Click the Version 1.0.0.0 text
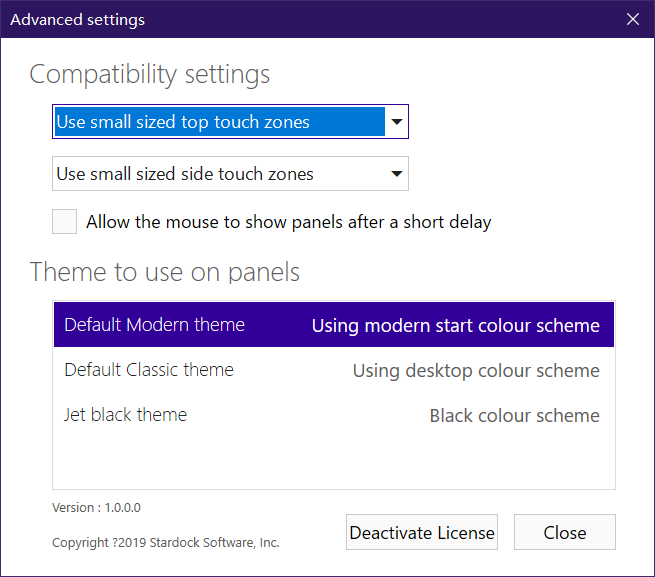655x577 pixels. pyautogui.click(x=97, y=508)
